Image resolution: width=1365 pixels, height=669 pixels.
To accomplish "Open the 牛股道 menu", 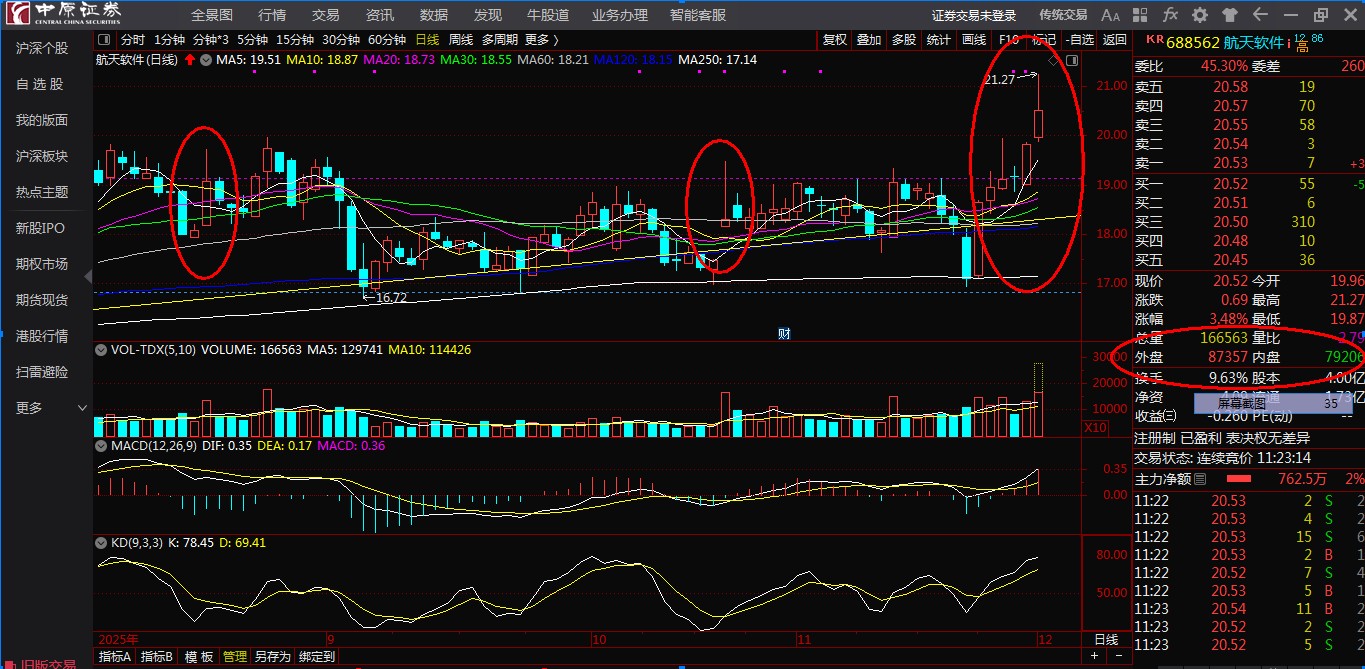I will pyautogui.click(x=548, y=15).
